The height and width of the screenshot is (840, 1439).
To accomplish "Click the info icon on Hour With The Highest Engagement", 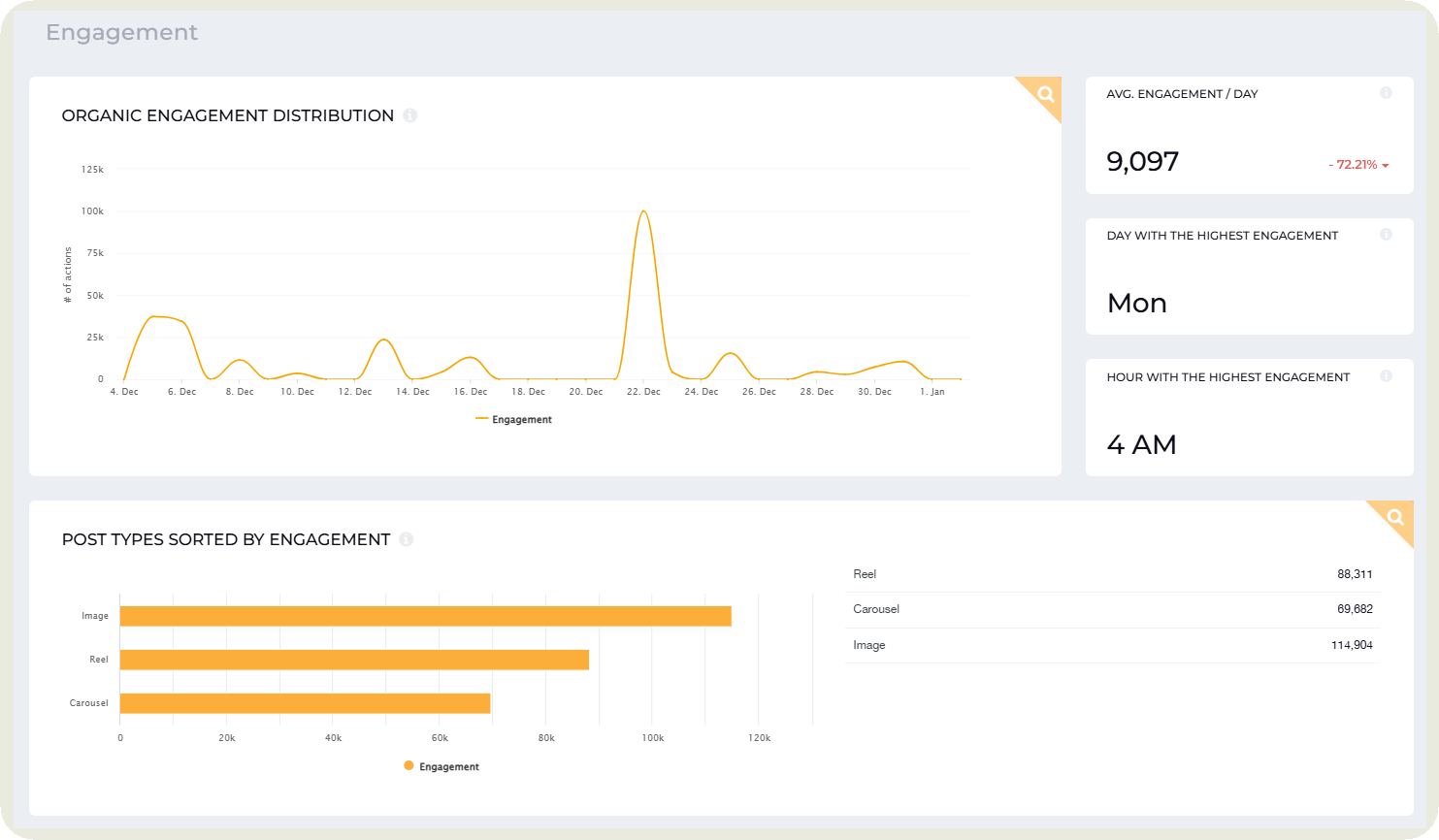I will 1387,376.
